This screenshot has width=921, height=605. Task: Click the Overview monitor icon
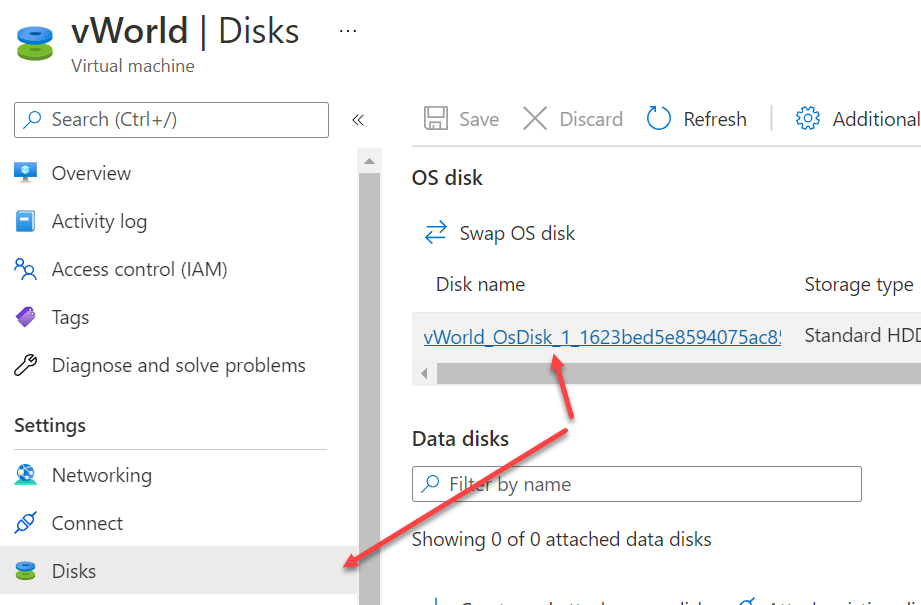coord(26,172)
